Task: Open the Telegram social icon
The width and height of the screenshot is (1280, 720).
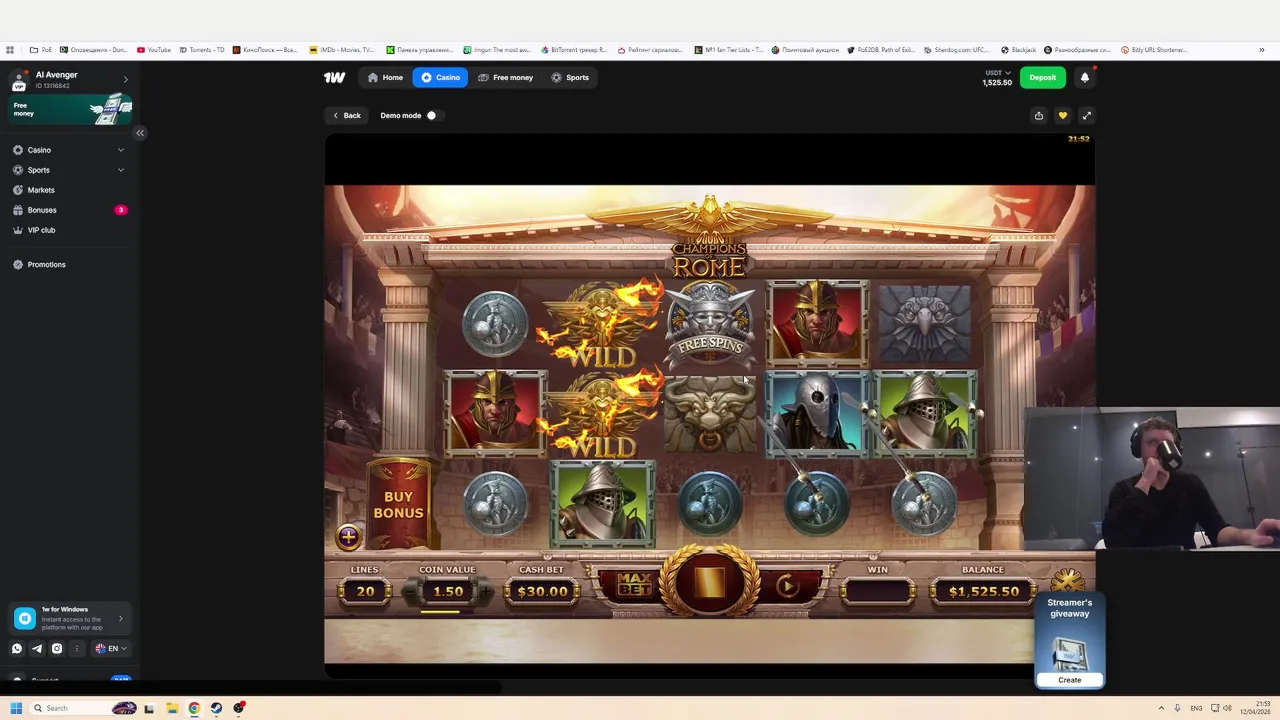Action: pyautogui.click(x=37, y=648)
